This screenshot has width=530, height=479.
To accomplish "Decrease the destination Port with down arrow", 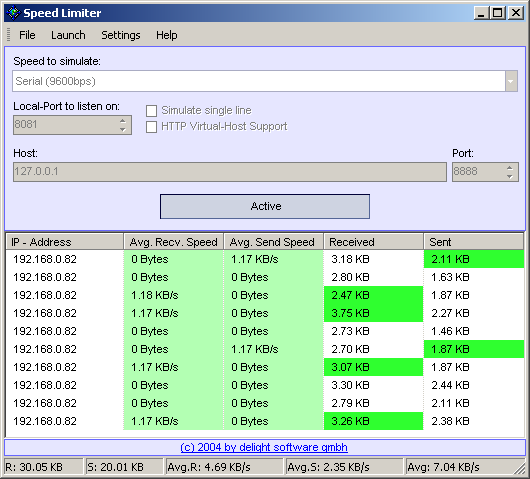I will 510,176.
